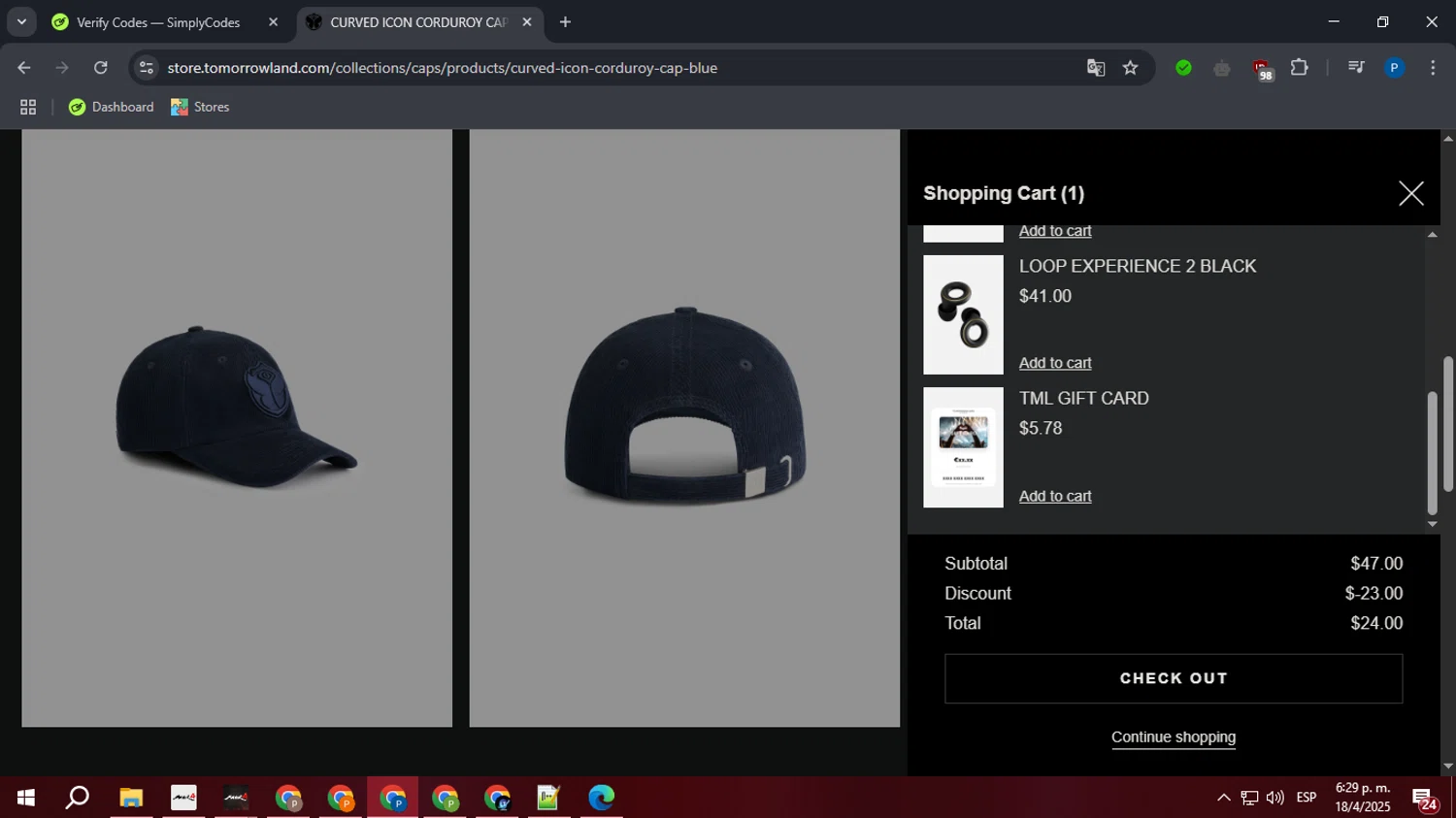Open the volume control
This screenshot has width=1456, height=818.
click(1275, 798)
